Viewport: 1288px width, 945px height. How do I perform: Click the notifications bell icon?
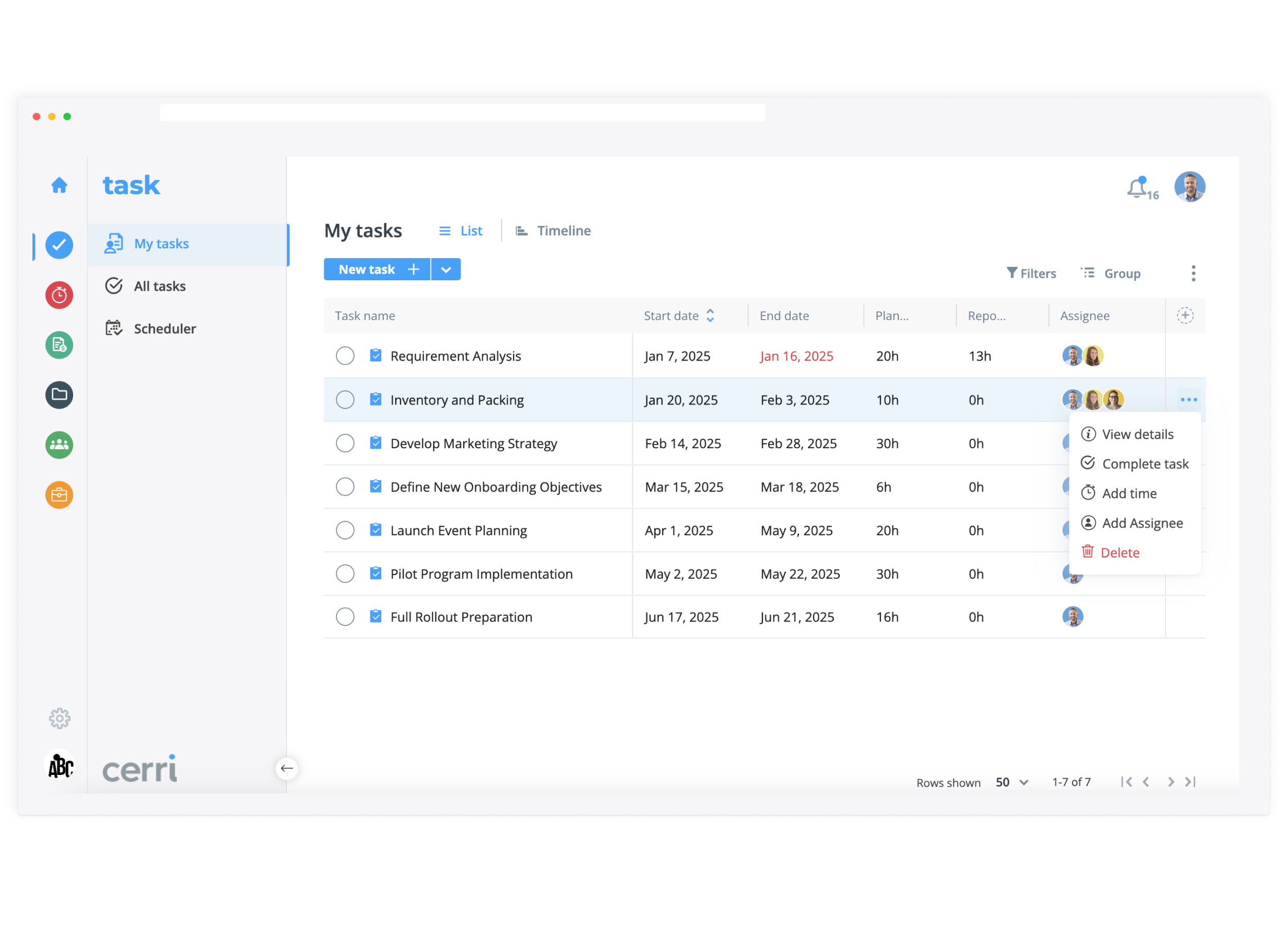[1137, 188]
